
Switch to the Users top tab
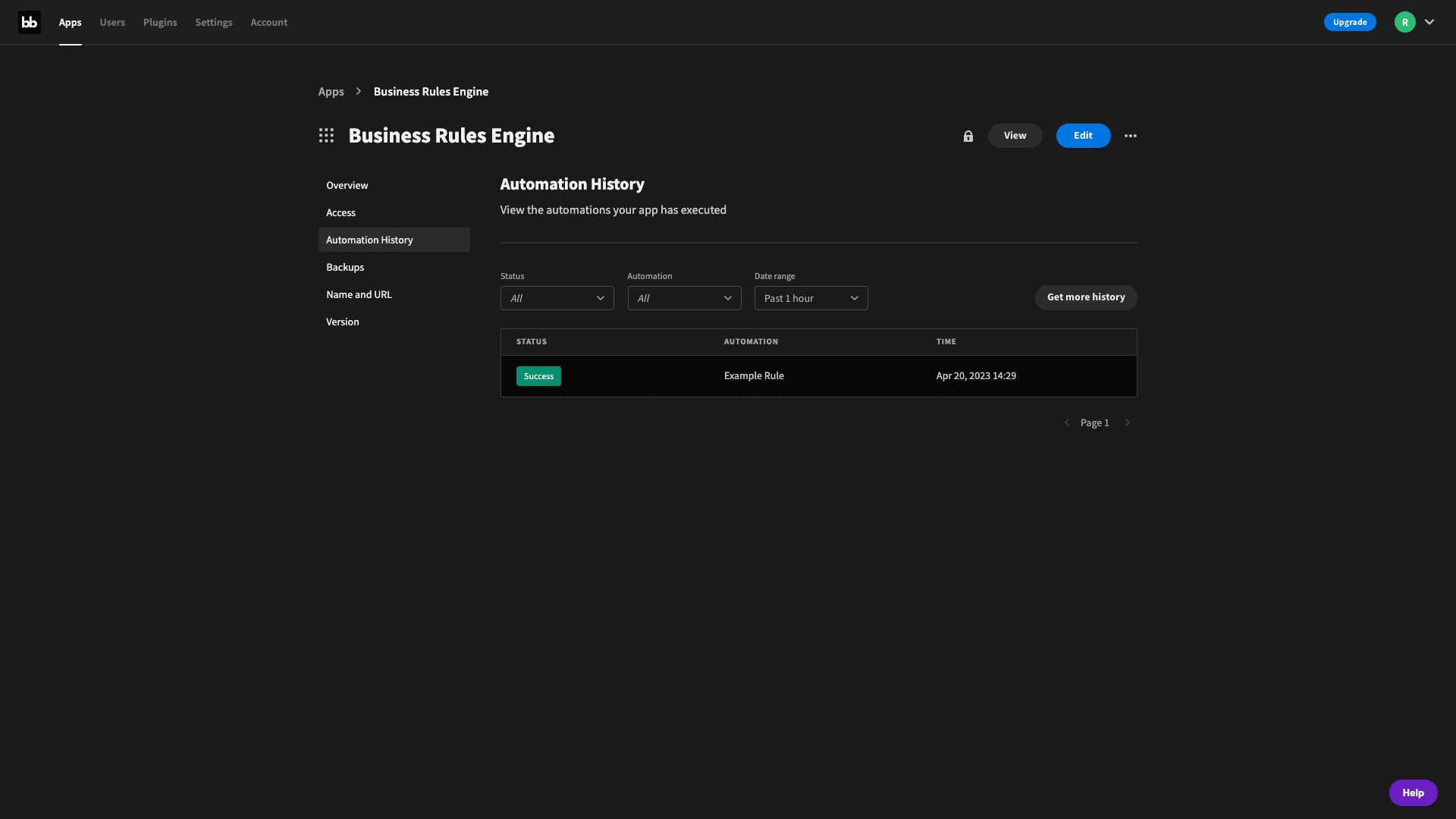(112, 23)
